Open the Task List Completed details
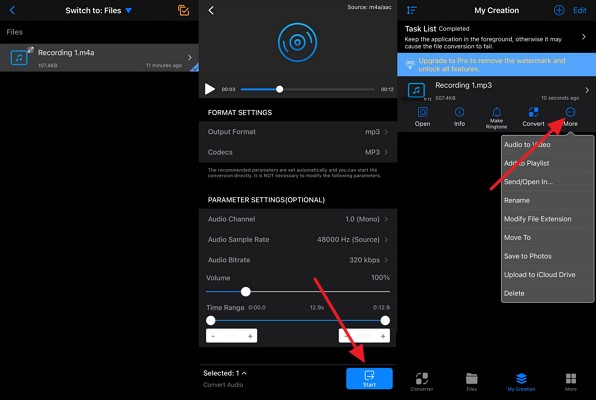Image resolution: width=596 pixels, height=400 pixels. click(x=496, y=37)
